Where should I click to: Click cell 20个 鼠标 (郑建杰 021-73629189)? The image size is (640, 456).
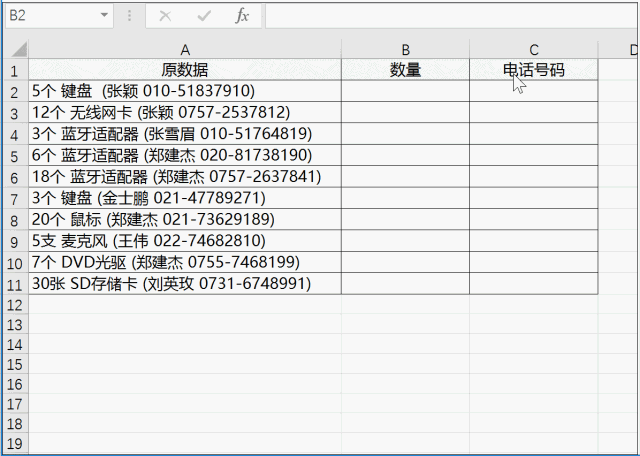tap(185, 219)
